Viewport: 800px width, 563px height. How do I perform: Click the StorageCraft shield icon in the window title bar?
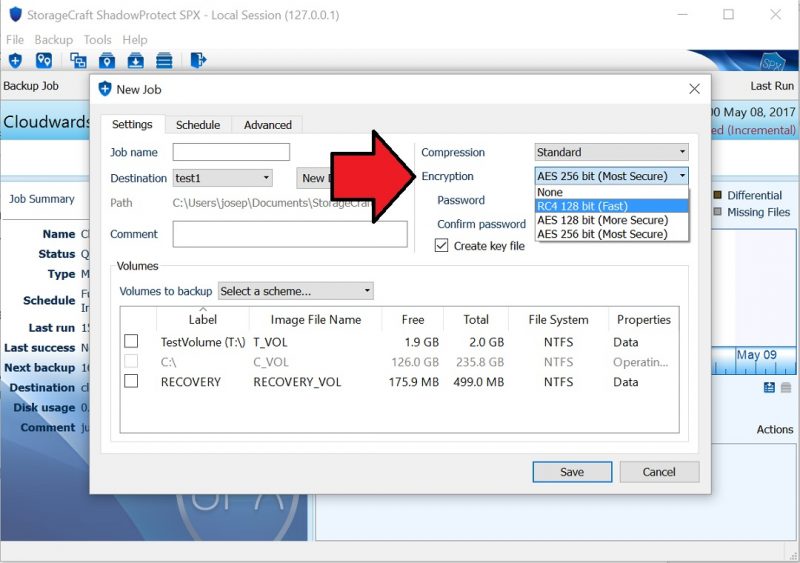coord(15,14)
